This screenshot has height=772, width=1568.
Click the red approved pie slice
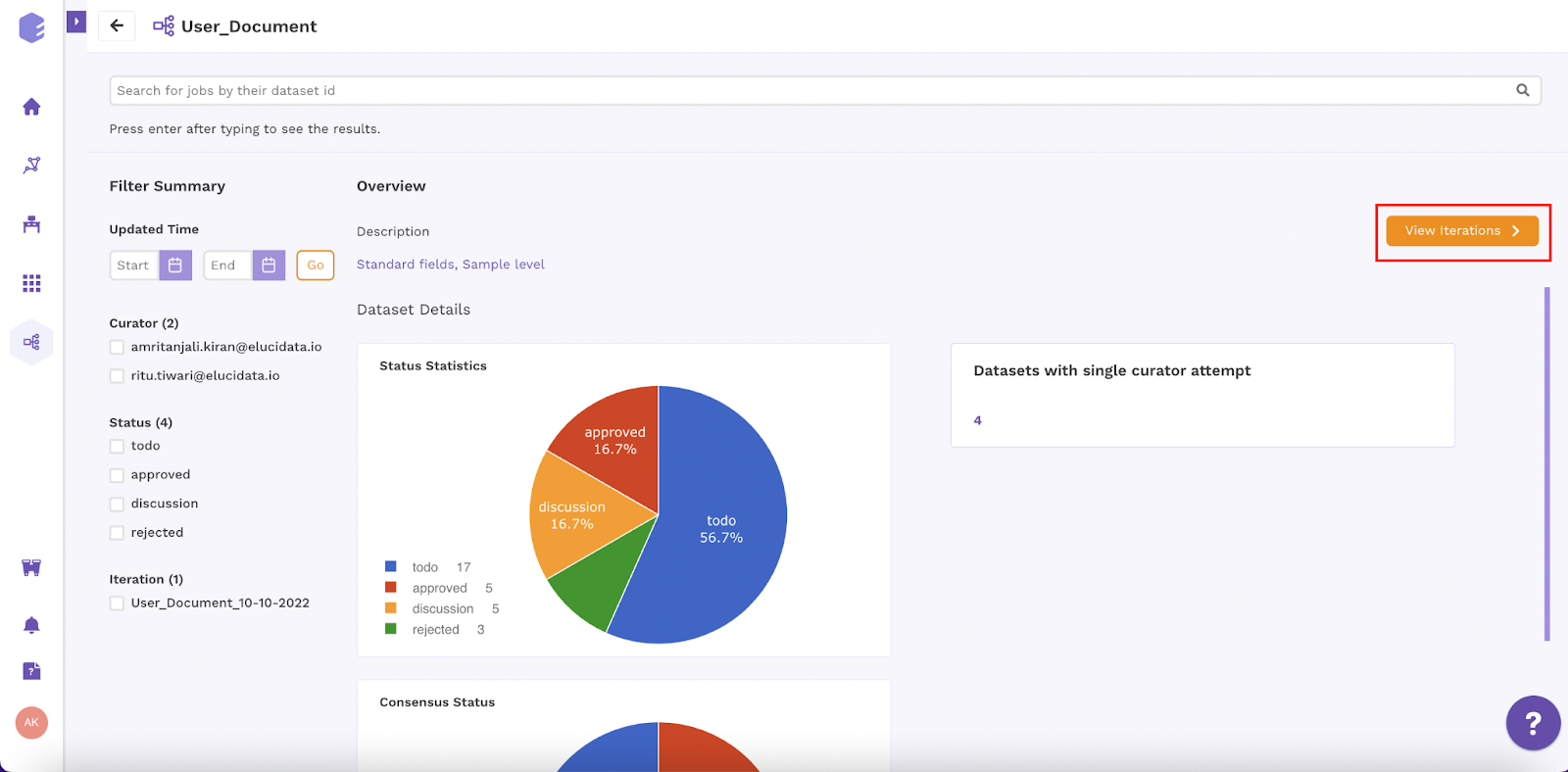[615, 441]
